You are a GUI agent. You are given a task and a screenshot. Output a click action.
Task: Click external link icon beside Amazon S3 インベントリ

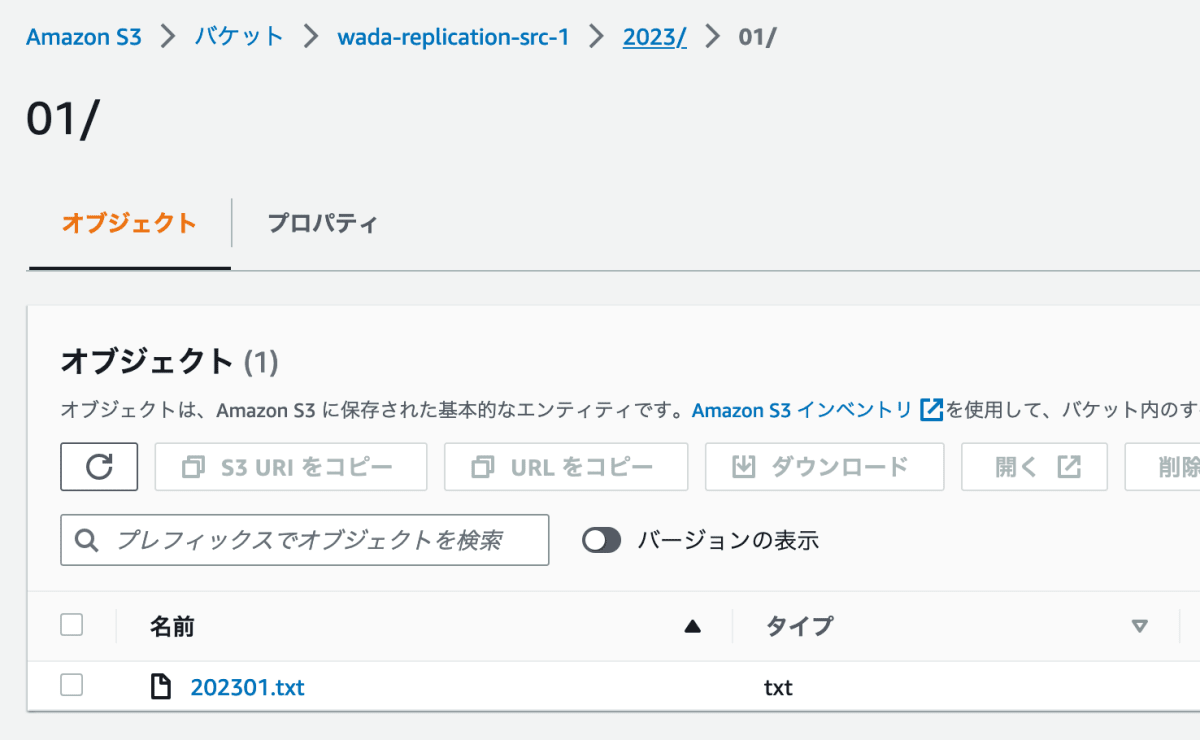[931, 409]
